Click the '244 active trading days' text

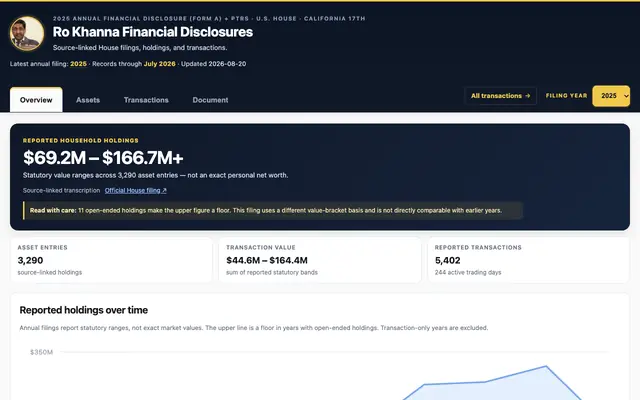coord(468,272)
